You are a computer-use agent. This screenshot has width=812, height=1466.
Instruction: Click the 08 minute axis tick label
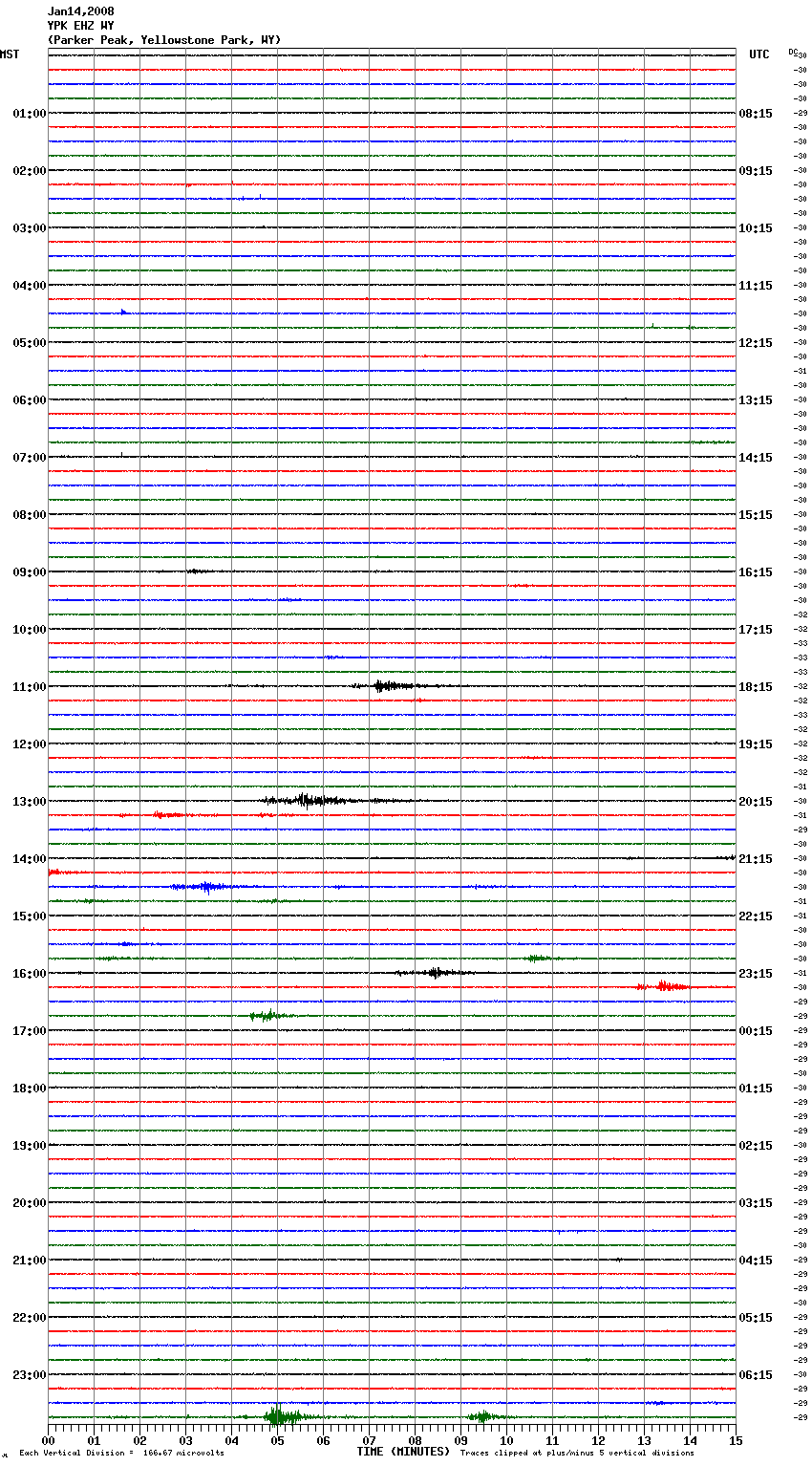[415, 1440]
